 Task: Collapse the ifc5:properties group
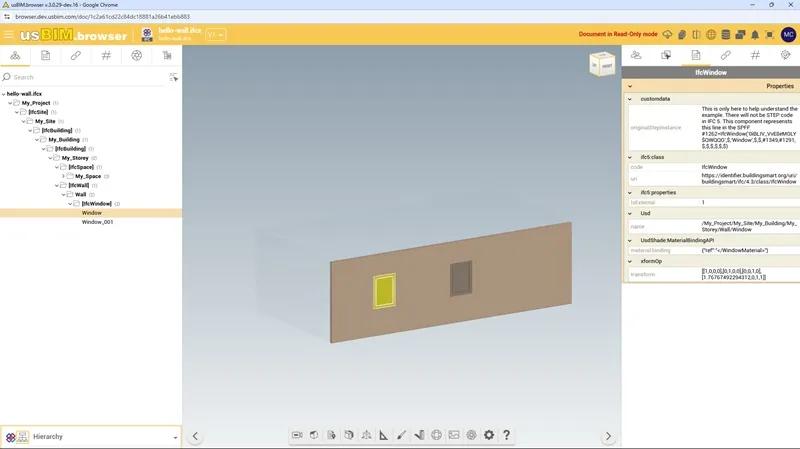pos(630,193)
